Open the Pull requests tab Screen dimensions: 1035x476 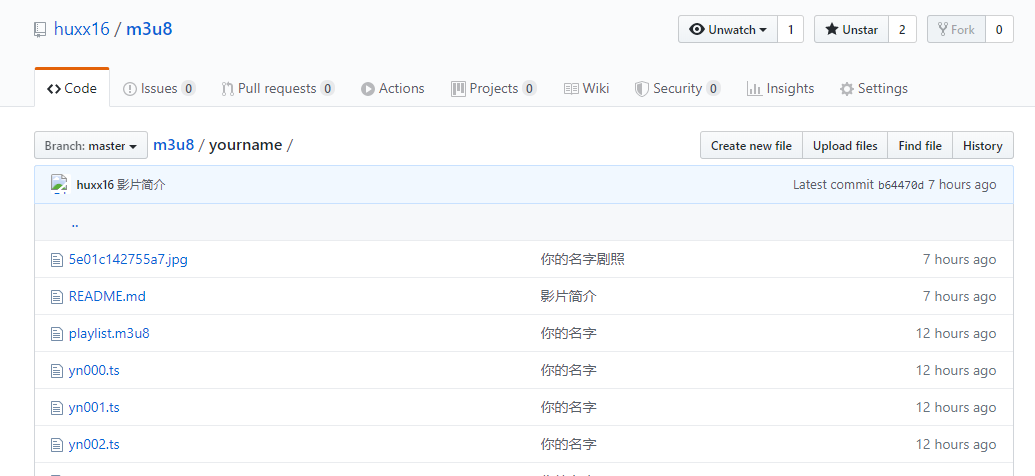(278, 88)
